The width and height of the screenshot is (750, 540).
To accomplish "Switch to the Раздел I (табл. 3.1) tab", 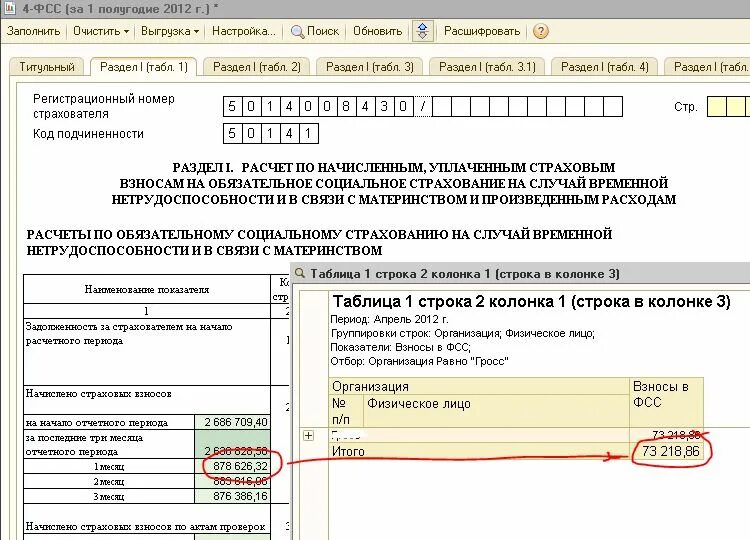I will pyautogui.click(x=487, y=67).
